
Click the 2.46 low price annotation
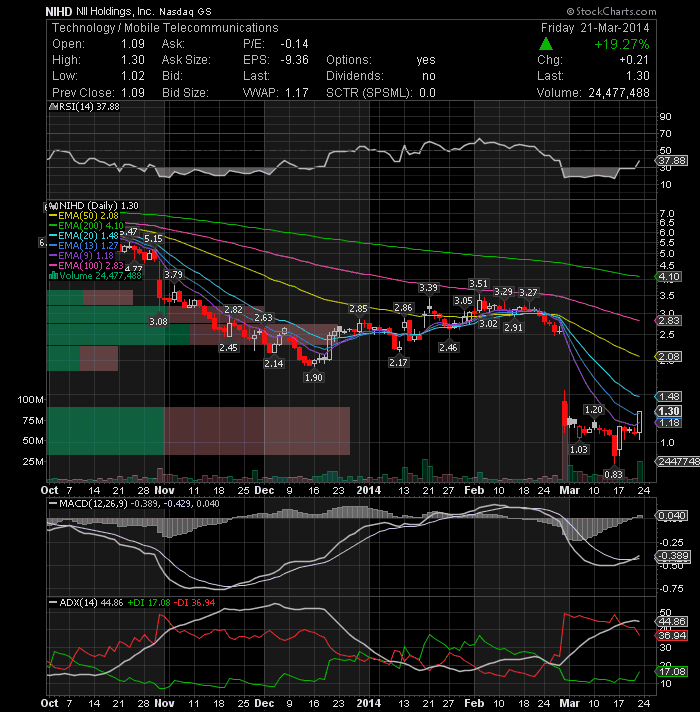pos(448,347)
